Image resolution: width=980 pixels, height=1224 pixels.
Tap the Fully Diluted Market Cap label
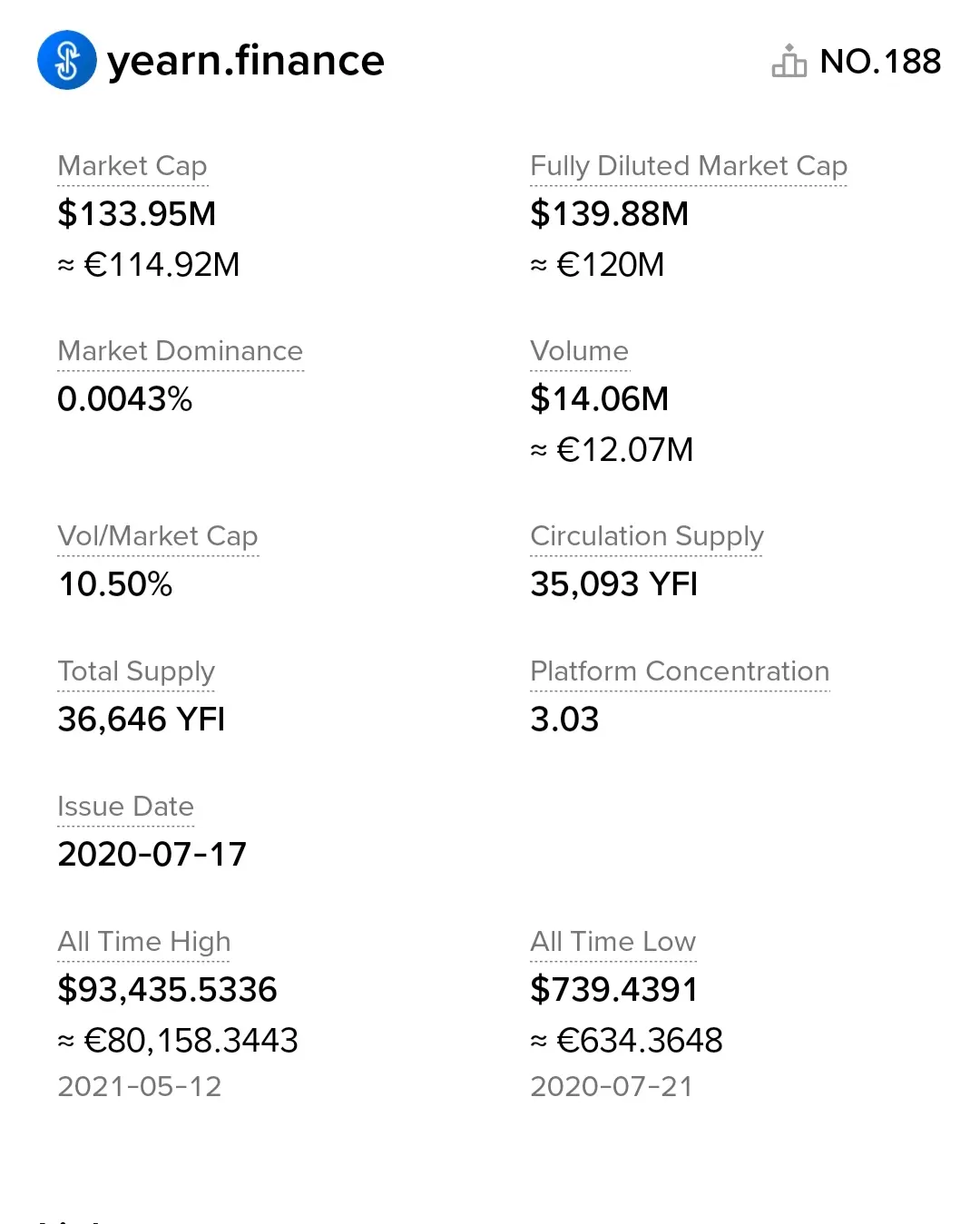pos(688,166)
